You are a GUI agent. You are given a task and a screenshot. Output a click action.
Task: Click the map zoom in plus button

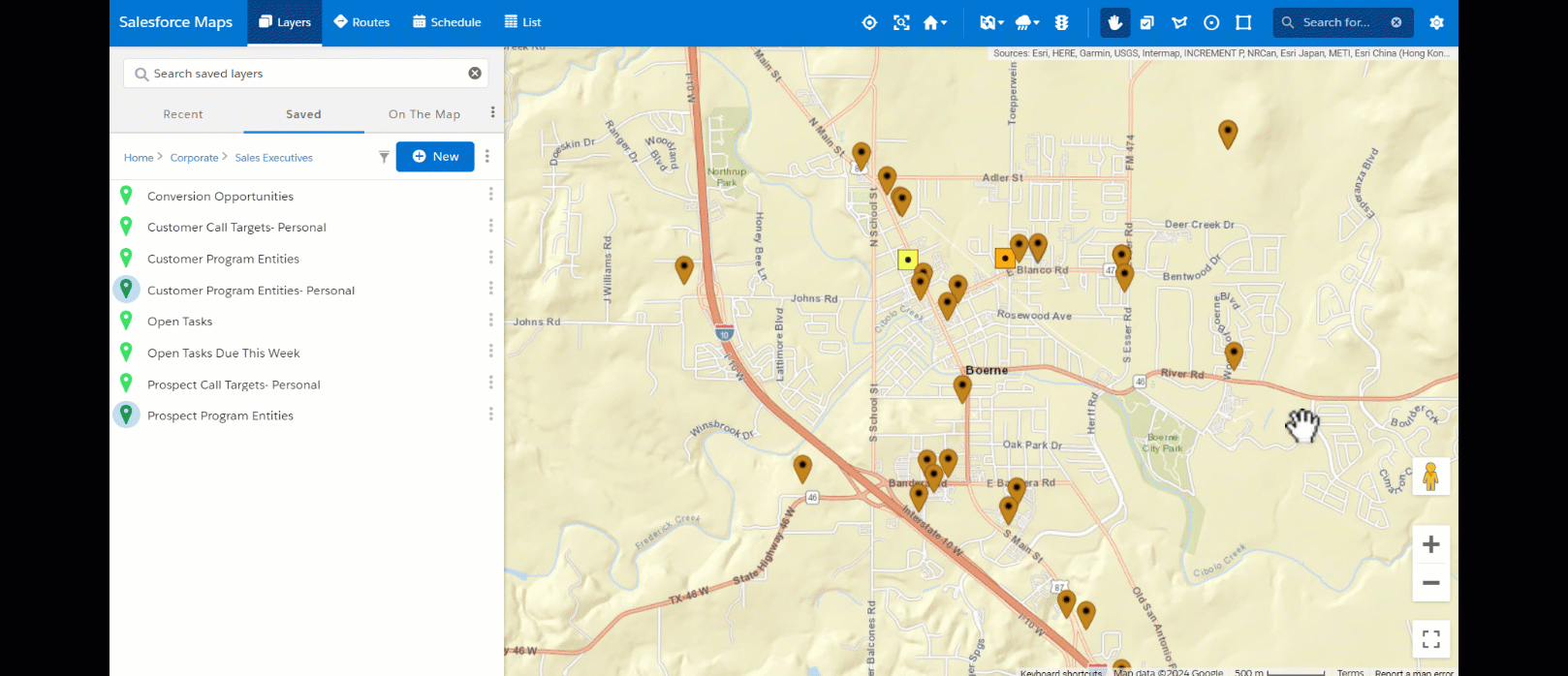1430,545
